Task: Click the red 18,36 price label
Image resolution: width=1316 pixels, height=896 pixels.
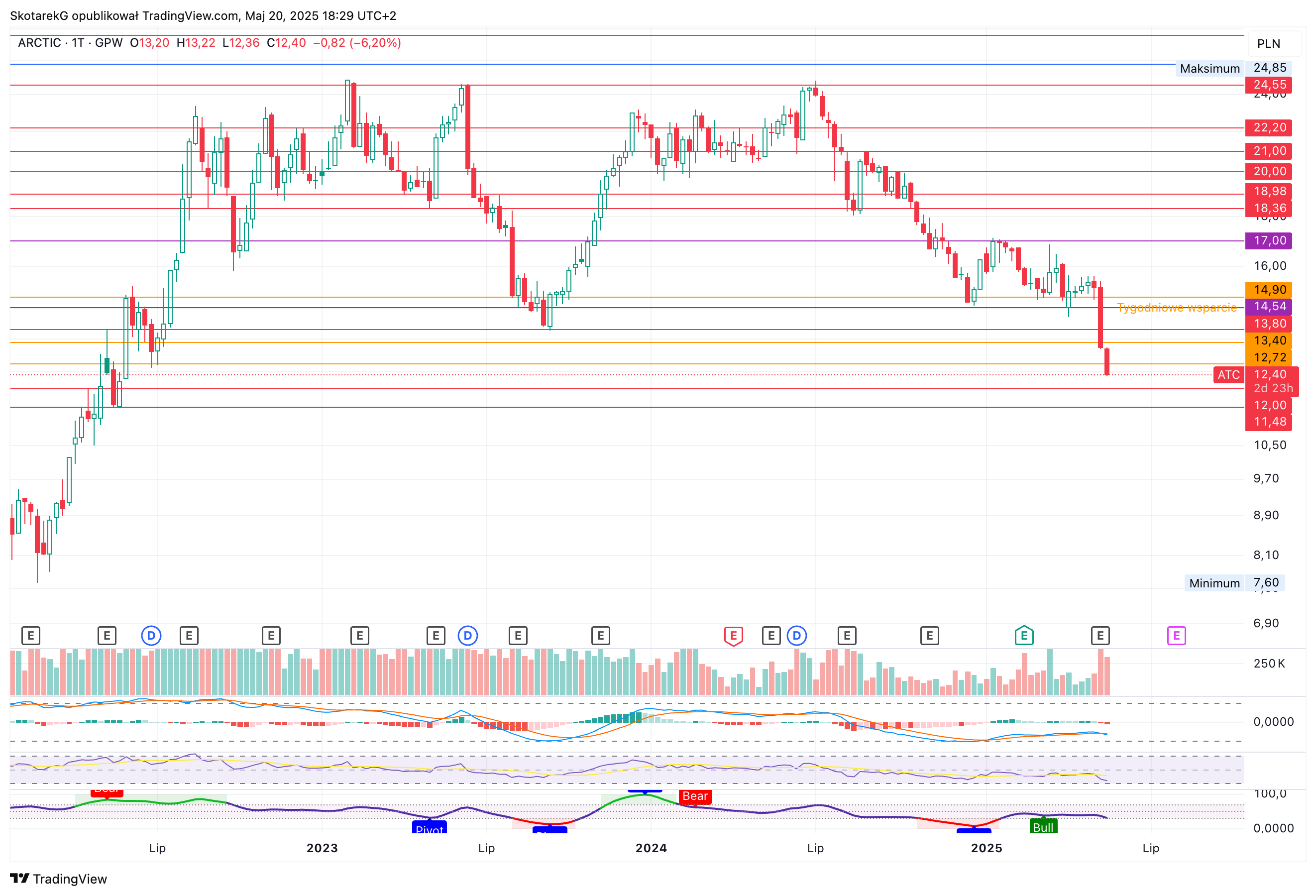Action: point(1268,208)
